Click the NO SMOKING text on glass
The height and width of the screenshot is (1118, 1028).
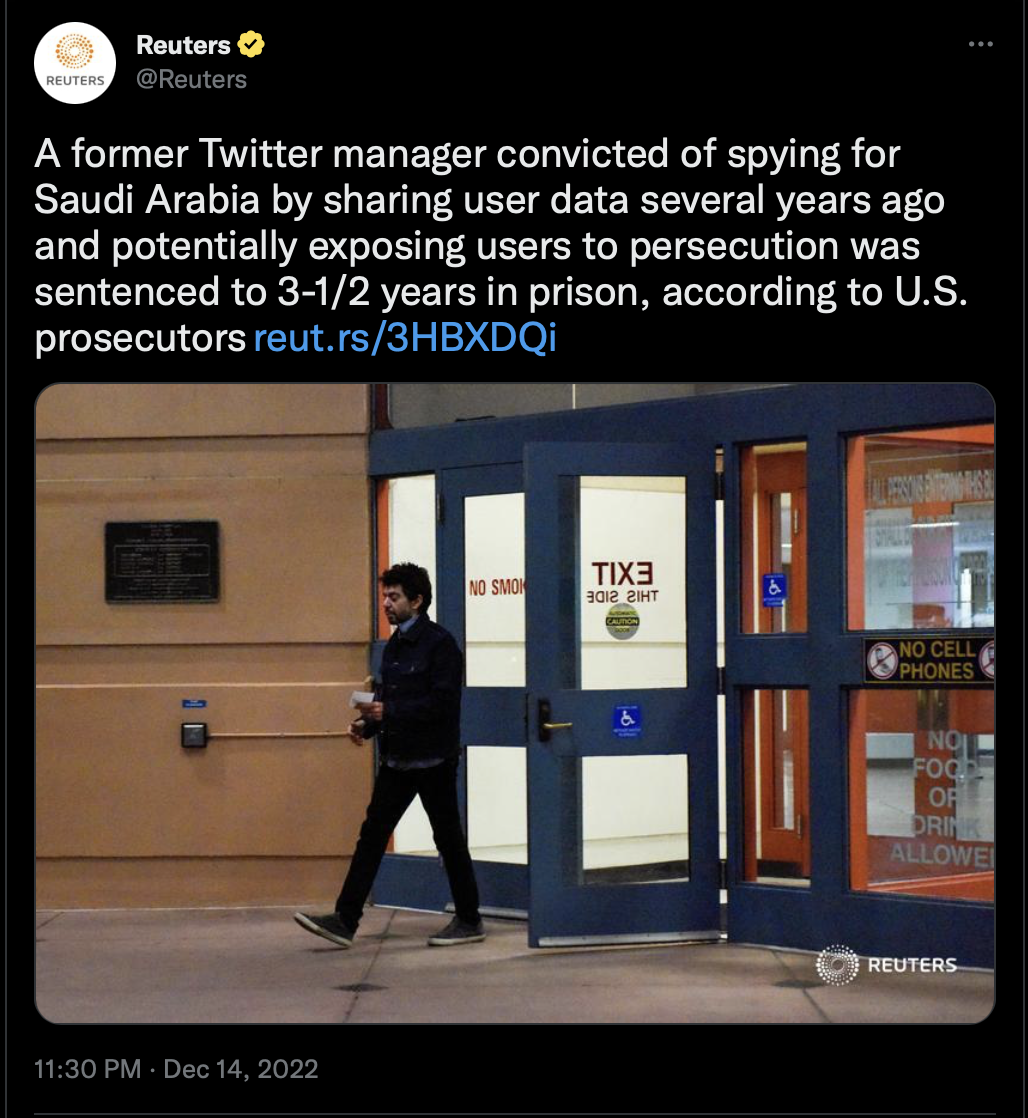[496, 588]
